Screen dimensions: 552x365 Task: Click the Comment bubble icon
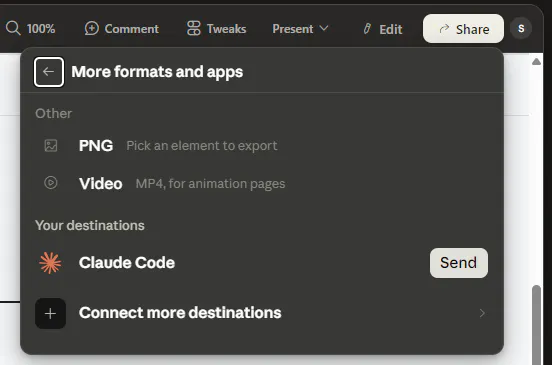pos(92,29)
